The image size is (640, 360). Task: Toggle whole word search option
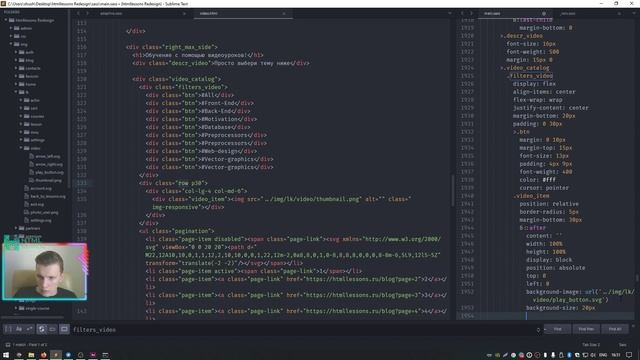29,329
